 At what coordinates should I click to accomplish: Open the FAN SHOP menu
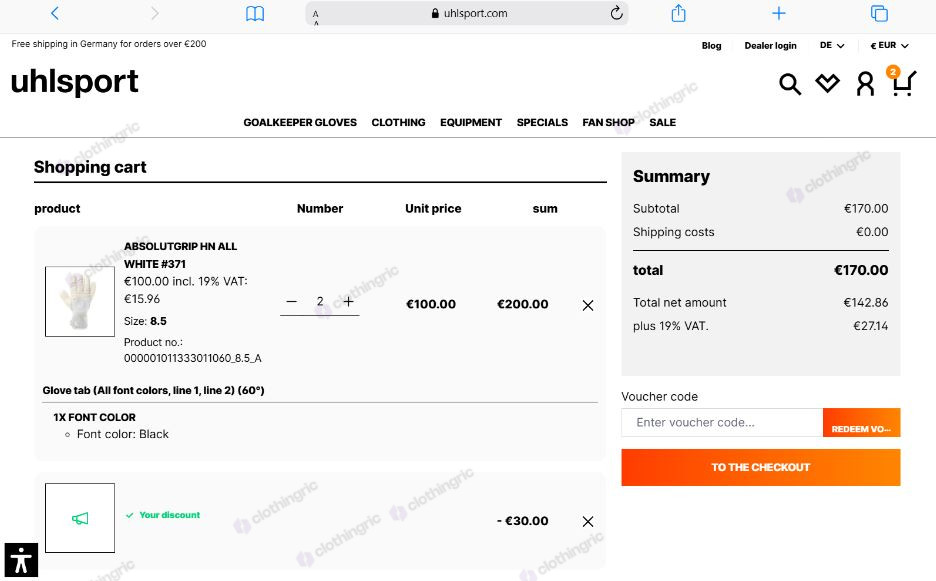tap(608, 122)
